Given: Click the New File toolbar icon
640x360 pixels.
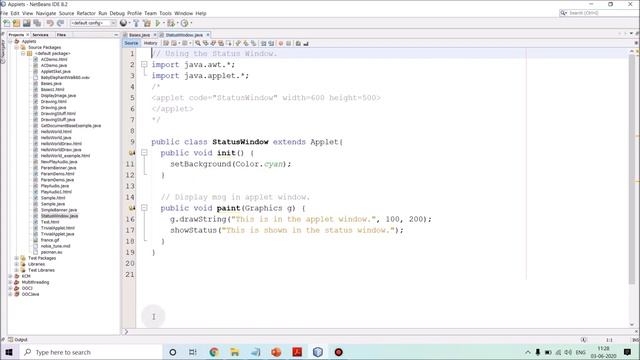Looking at the screenshot, I should (x=7, y=23).
